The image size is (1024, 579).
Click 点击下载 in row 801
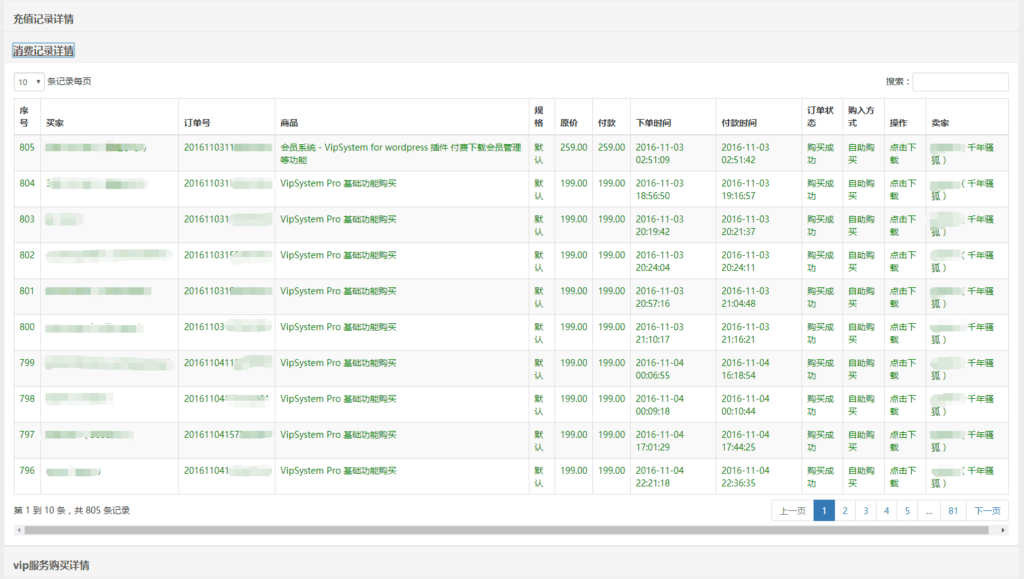[903, 297]
